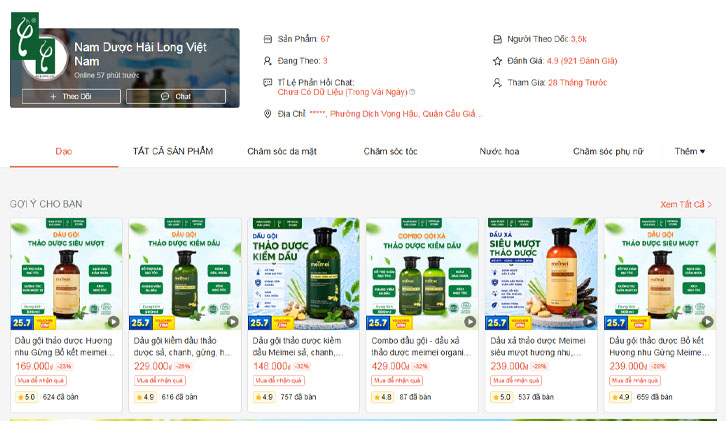This screenshot has height=429, width=726.
Task: Click the 5.0 rating badge with 537 đã bán
Action: pyautogui.click(x=501, y=397)
